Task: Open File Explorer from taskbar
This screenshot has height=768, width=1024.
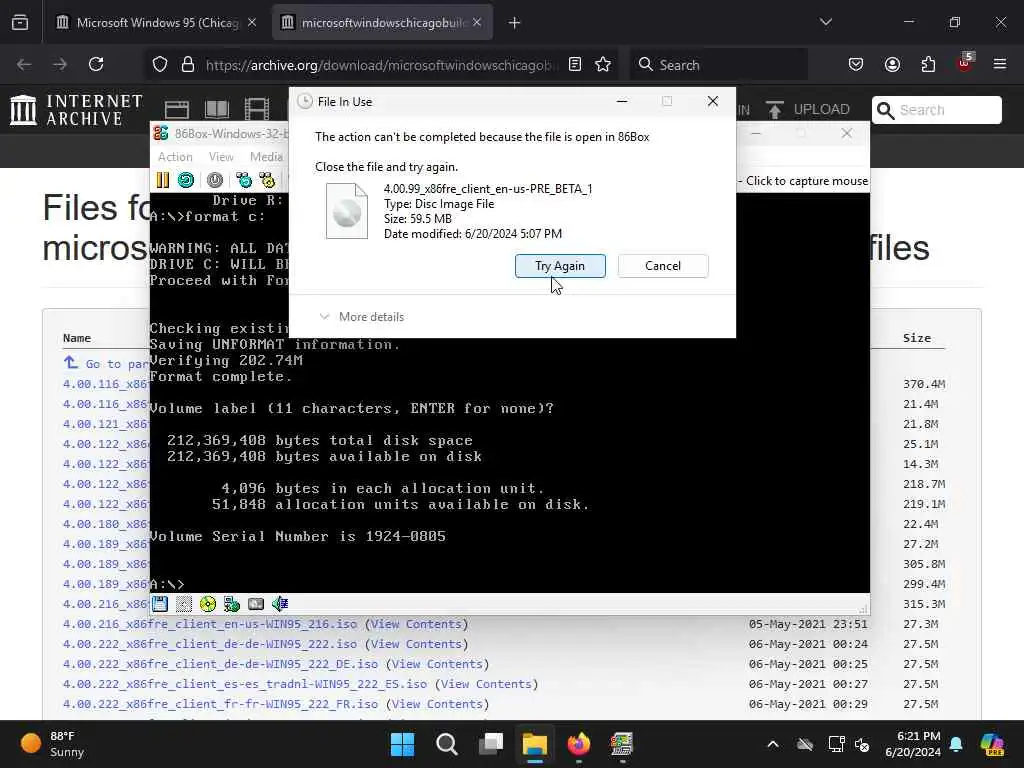Action: coord(534,744)
